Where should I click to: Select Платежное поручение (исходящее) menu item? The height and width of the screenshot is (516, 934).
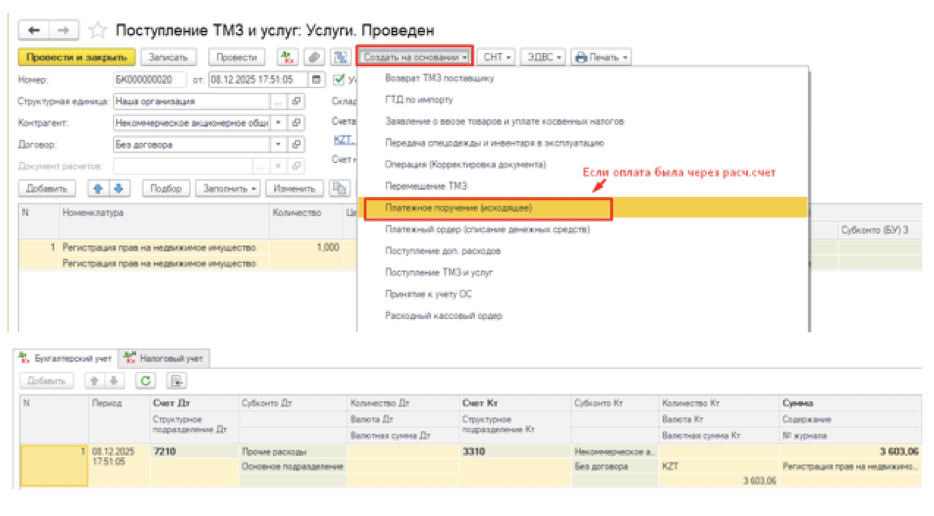[x=458, y=208]
